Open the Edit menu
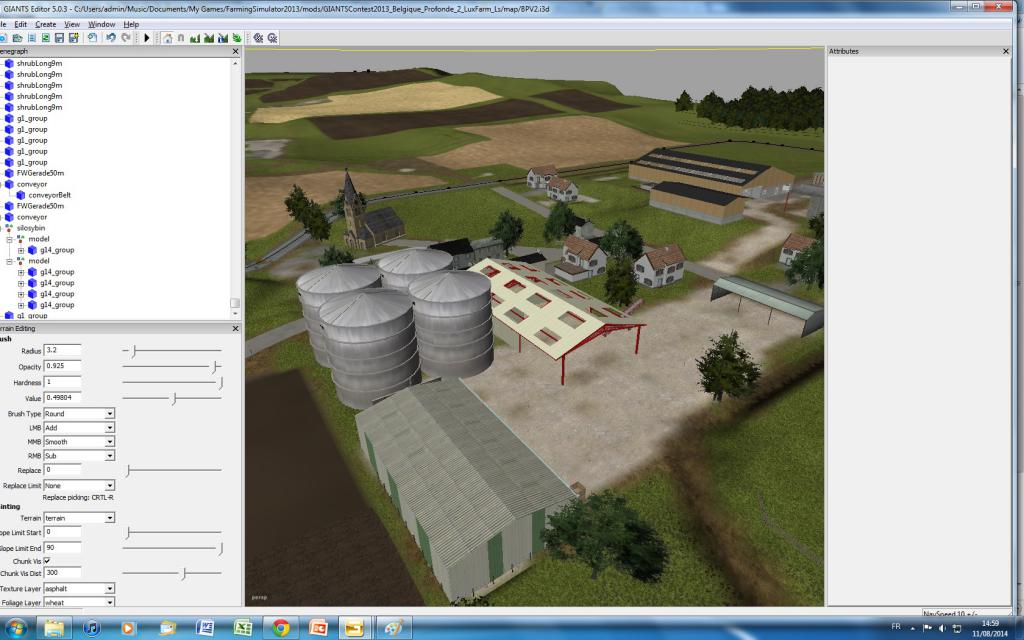Viewport: 1024px width, 640px height. pos(21,24)
